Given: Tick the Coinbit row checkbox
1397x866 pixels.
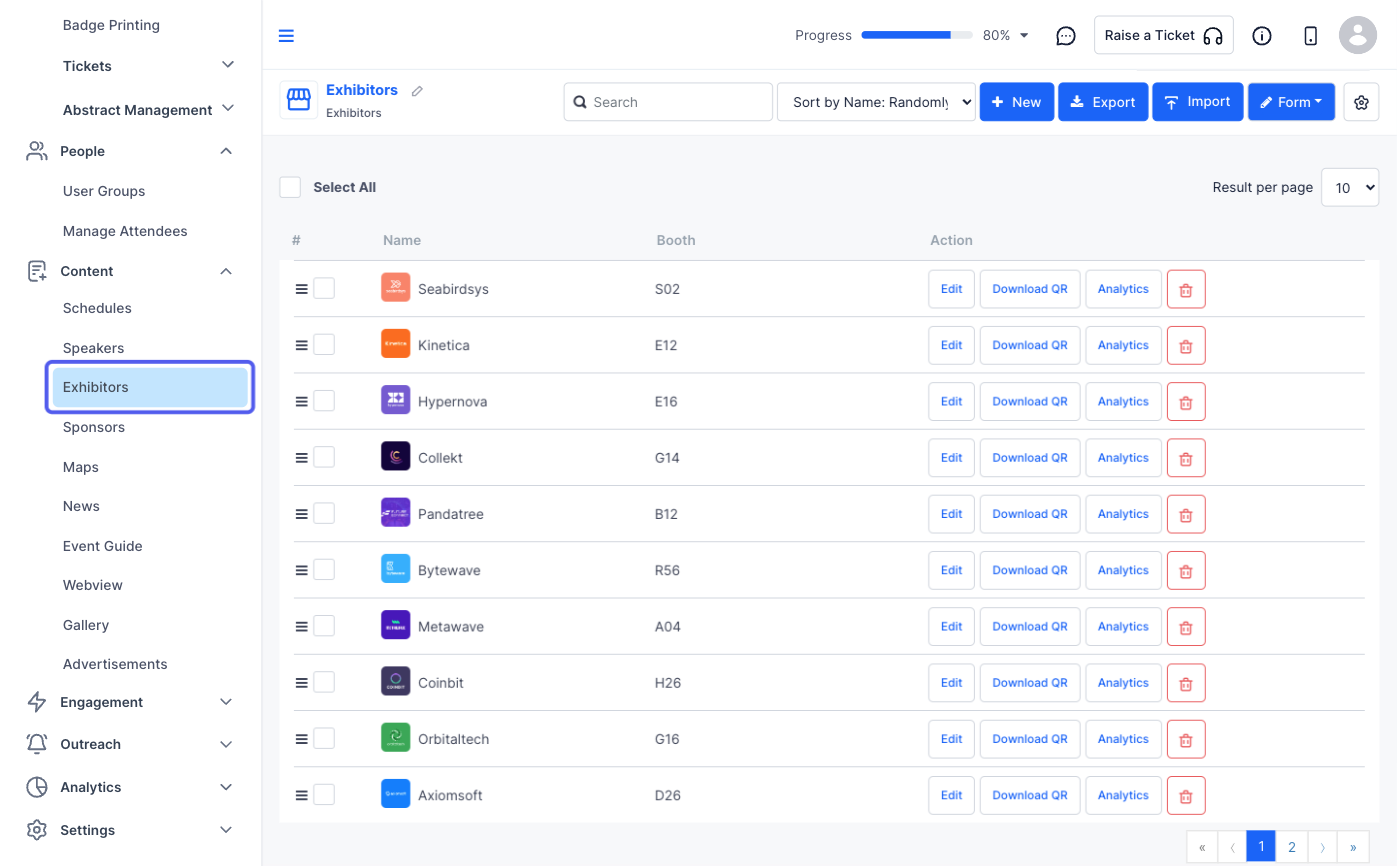Looking at the screenshot, I should pyautogui.click(x=324, y=682).
